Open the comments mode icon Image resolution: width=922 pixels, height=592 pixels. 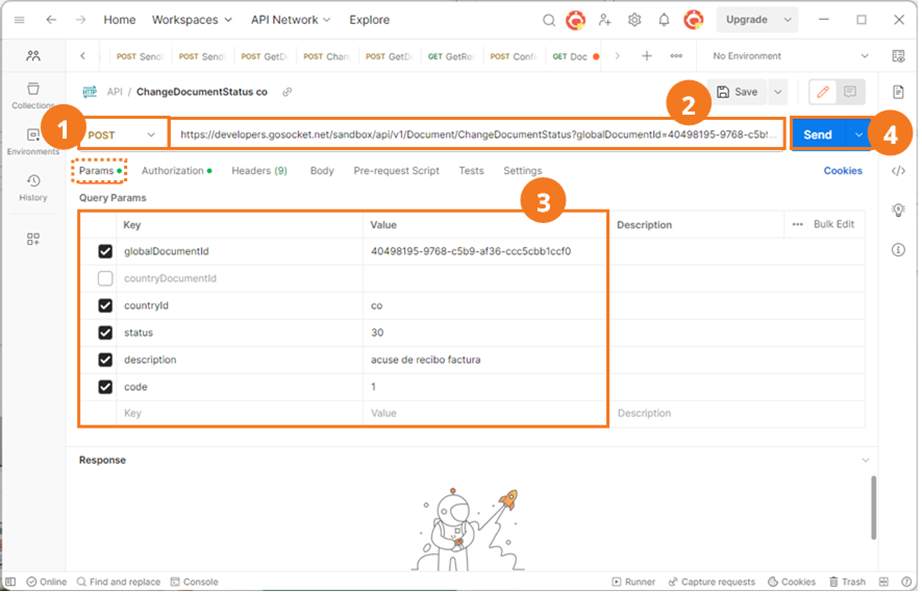pos(850,92)
